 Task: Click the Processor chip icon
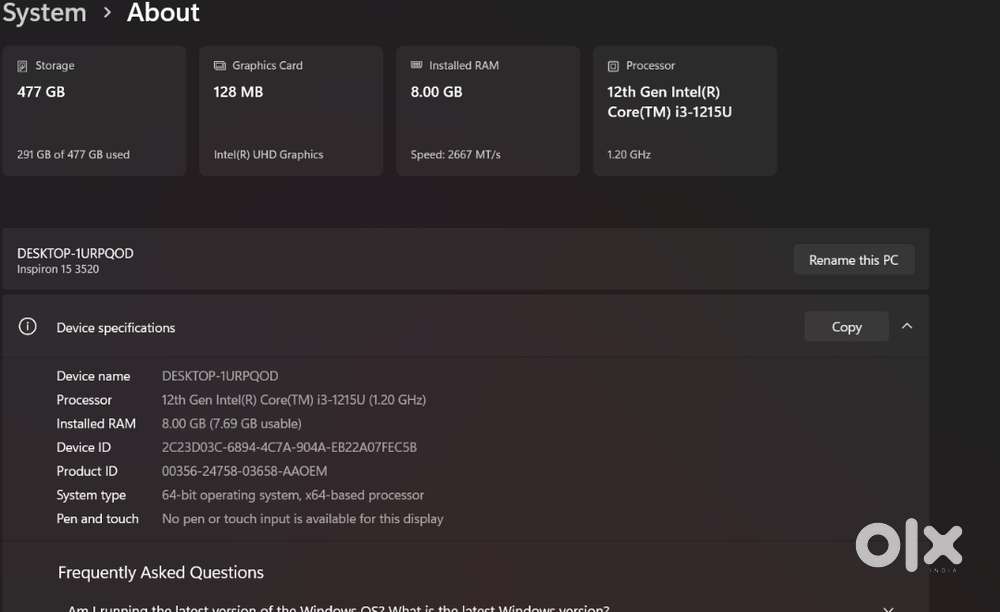[613, 66]
